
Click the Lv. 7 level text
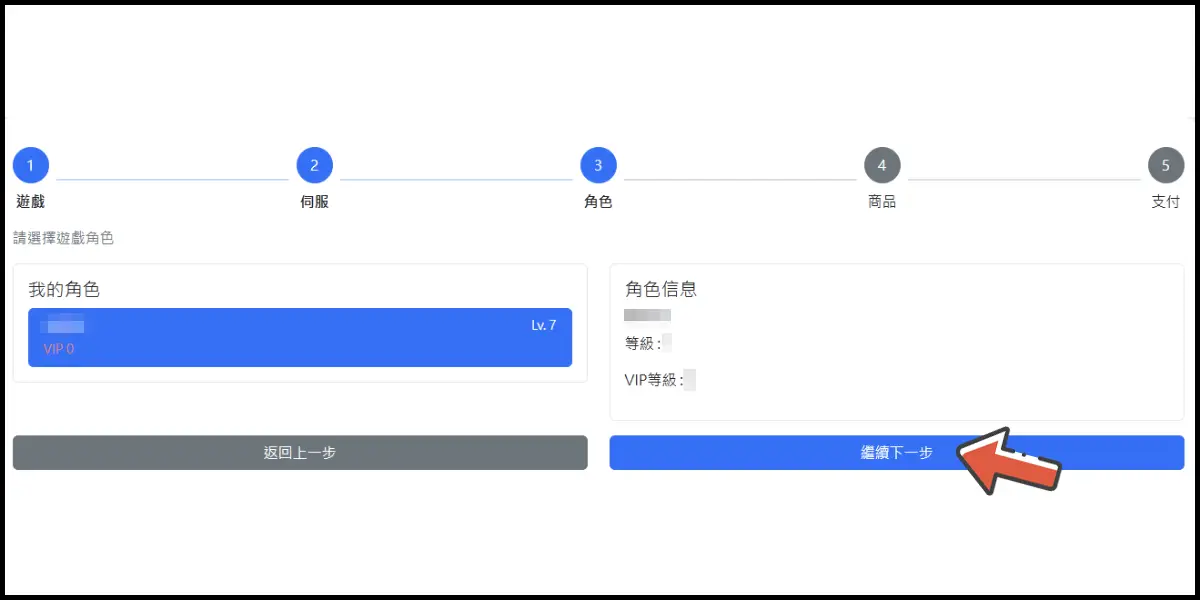click(x=543, y=325)
